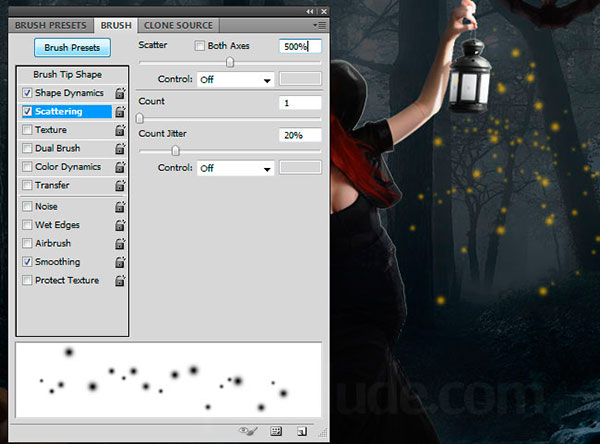This screenshot has height=444, width=600.
Task: Select the Scattering label text
Action: click(x=59, y=111)
